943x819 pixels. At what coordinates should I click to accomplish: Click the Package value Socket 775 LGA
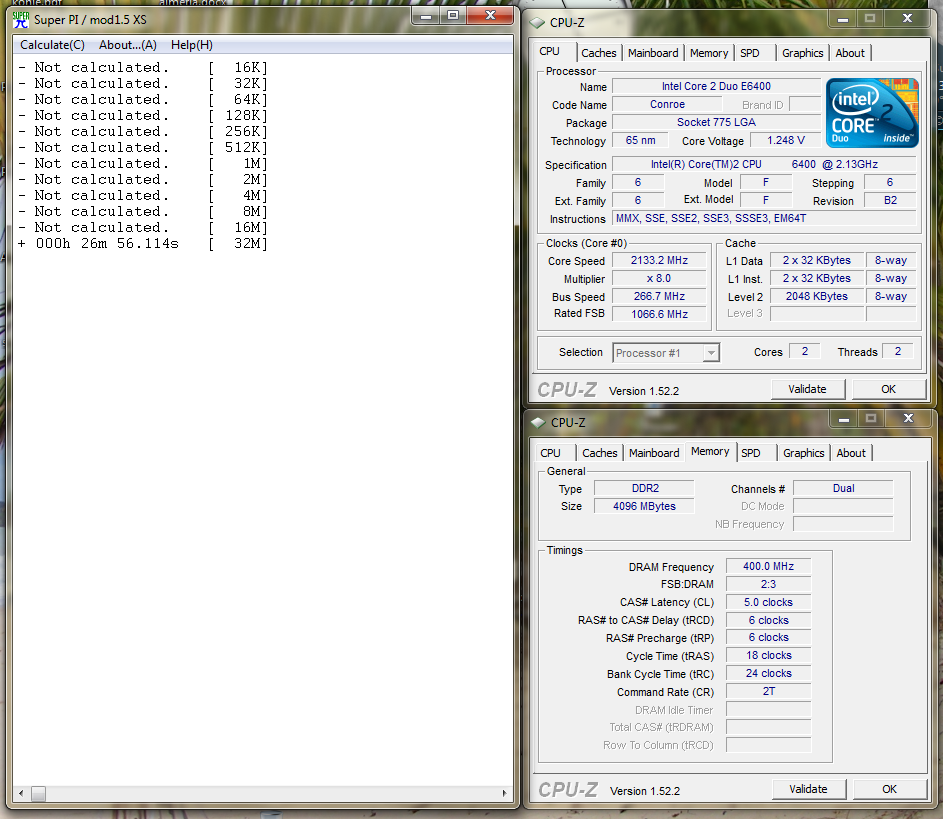716,123
